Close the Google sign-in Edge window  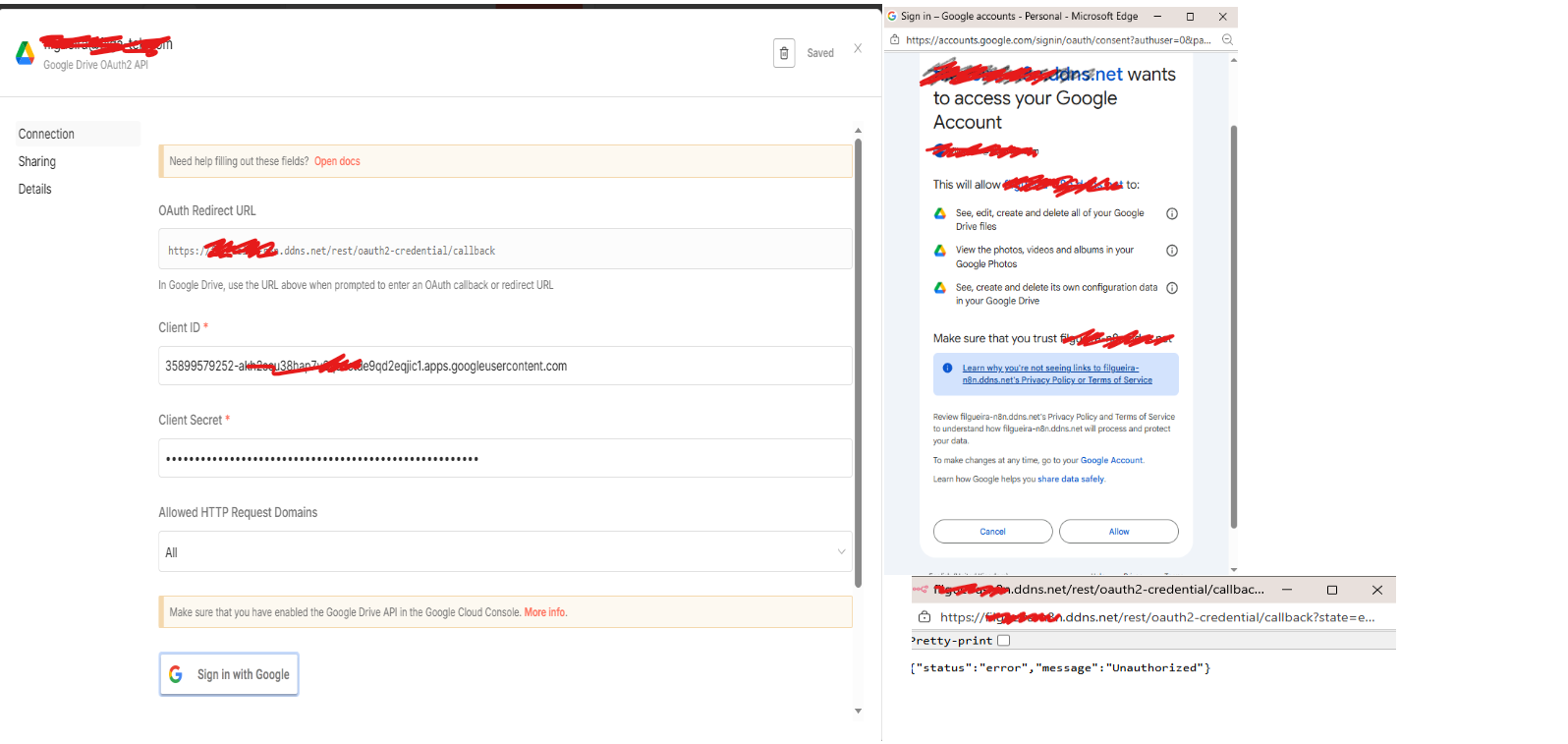tap(1223, 16)
